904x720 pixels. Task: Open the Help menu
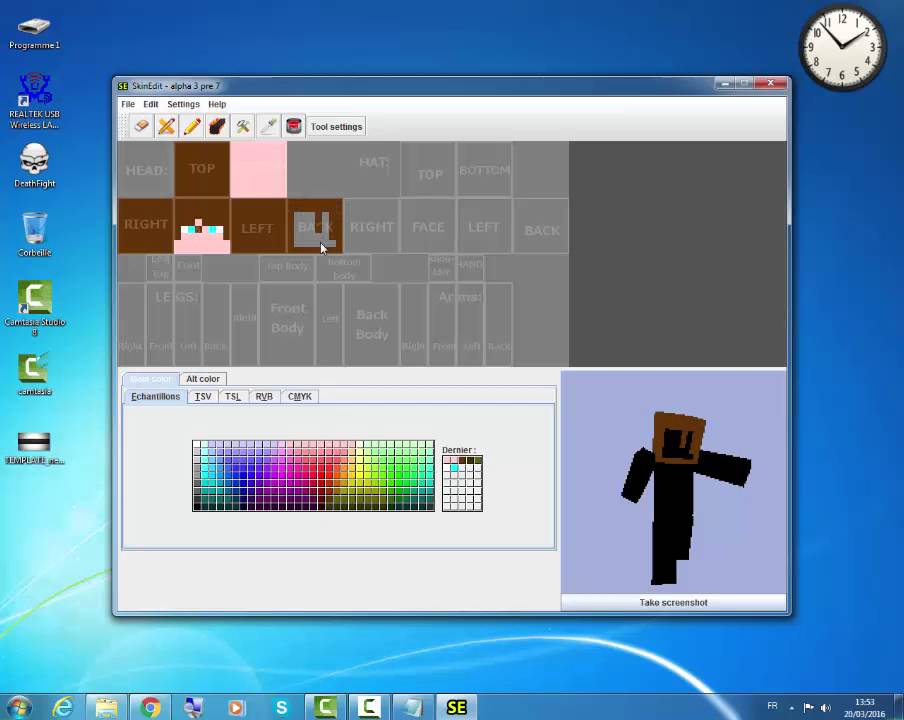point(217,104)
